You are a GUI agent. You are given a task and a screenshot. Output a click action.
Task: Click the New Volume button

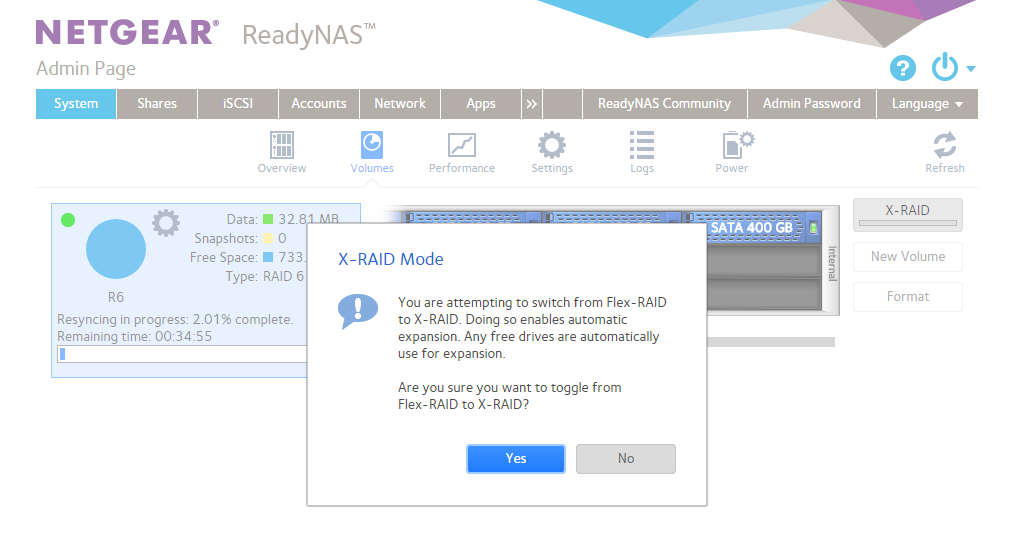908,256
